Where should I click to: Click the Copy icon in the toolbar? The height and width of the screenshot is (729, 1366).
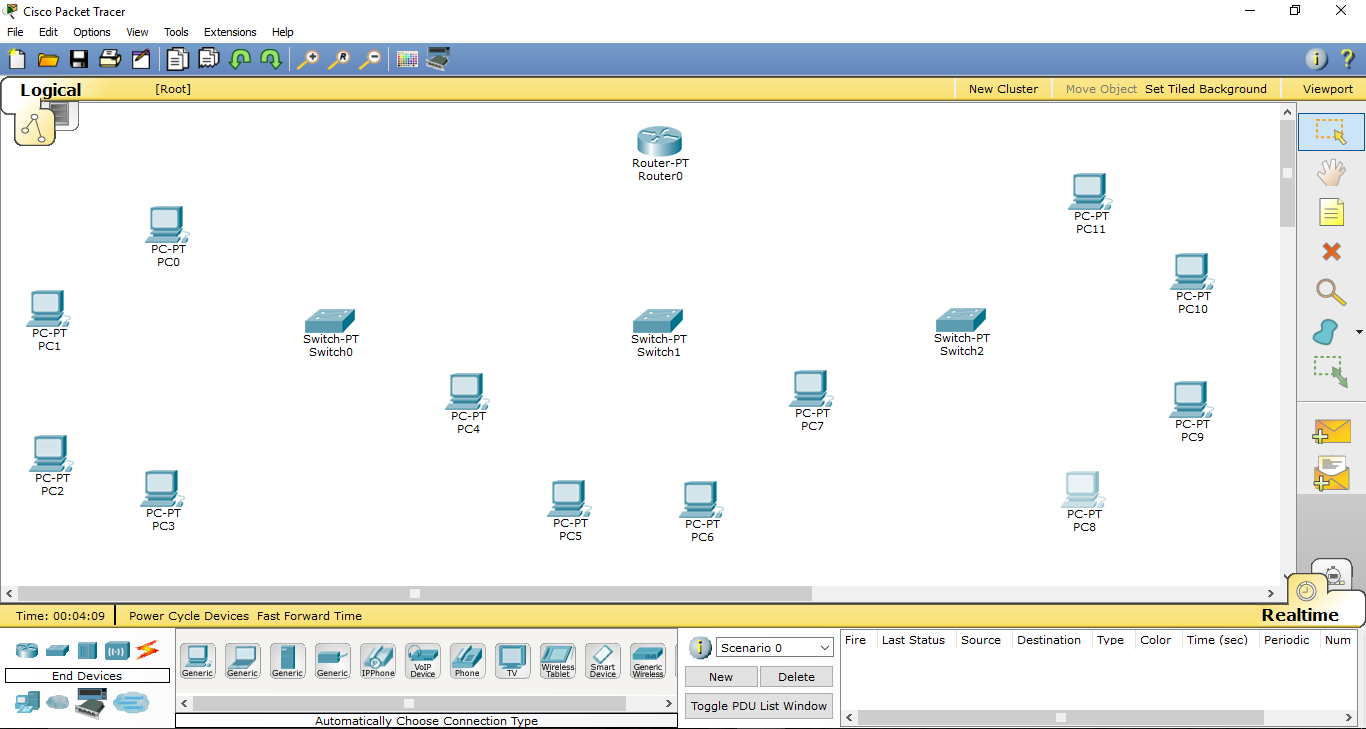177,59
